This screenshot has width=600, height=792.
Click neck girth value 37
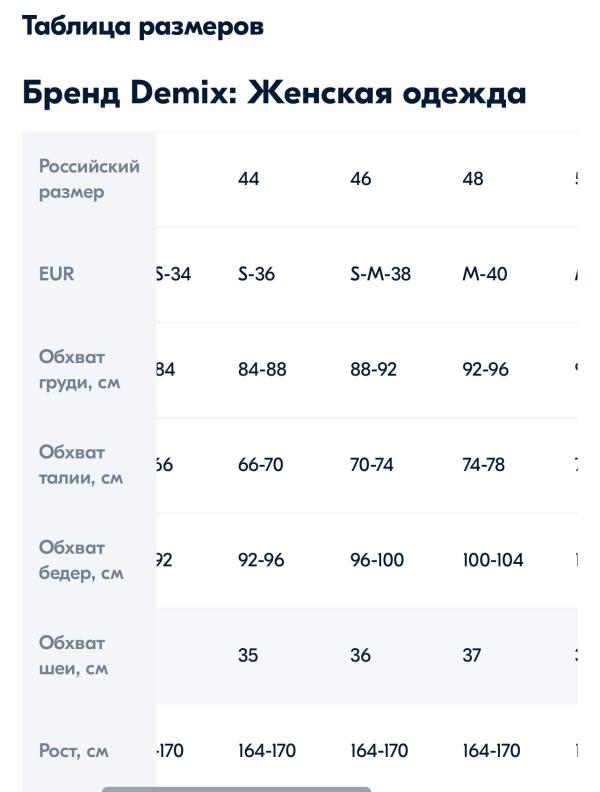(x=472, y=656)
